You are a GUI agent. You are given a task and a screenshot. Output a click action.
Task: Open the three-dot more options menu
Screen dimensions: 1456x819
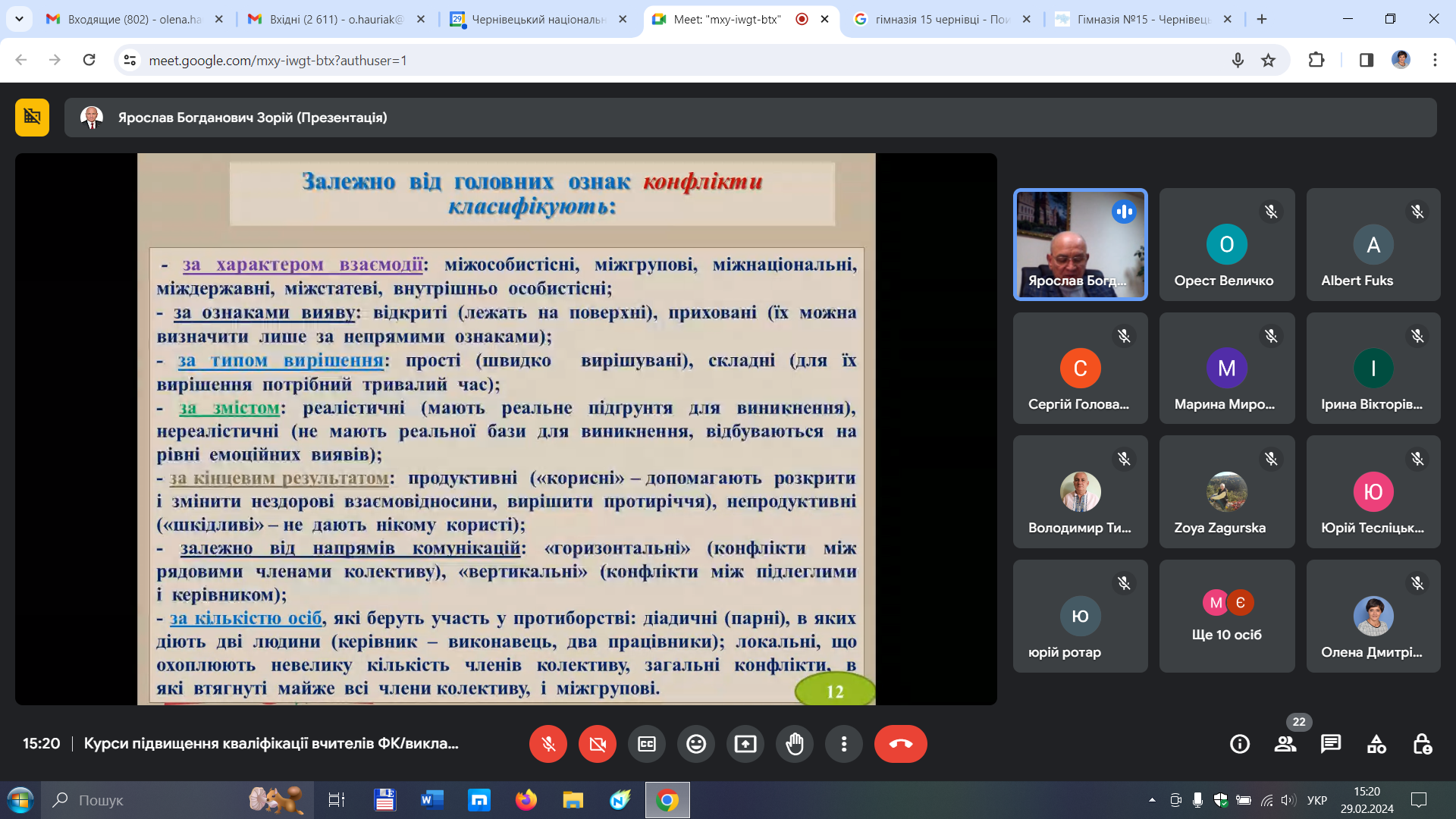click(x=844, y=744)
